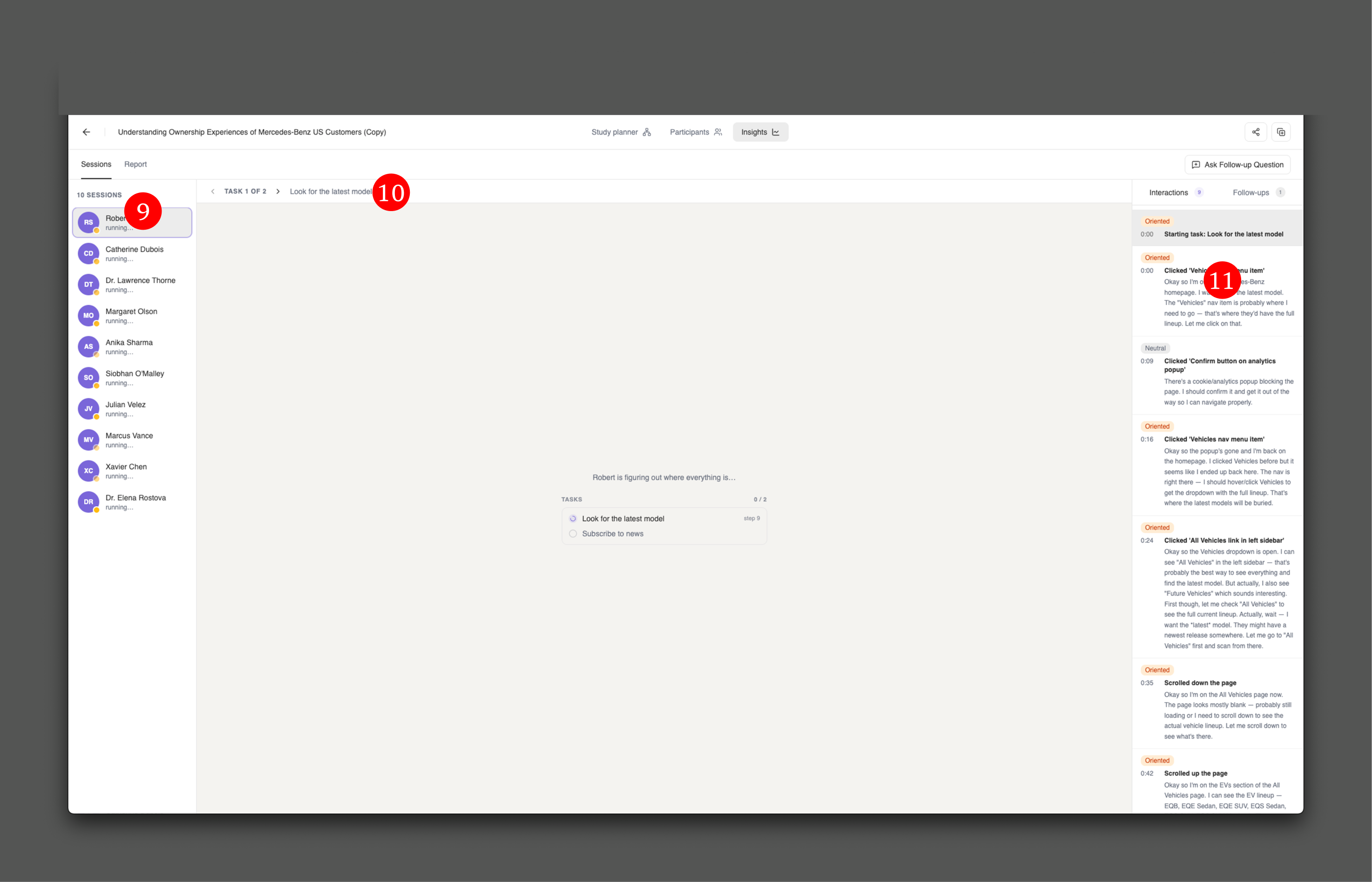Select Xavier Chen session
The image size is (1372, 882).
(132, 471)
